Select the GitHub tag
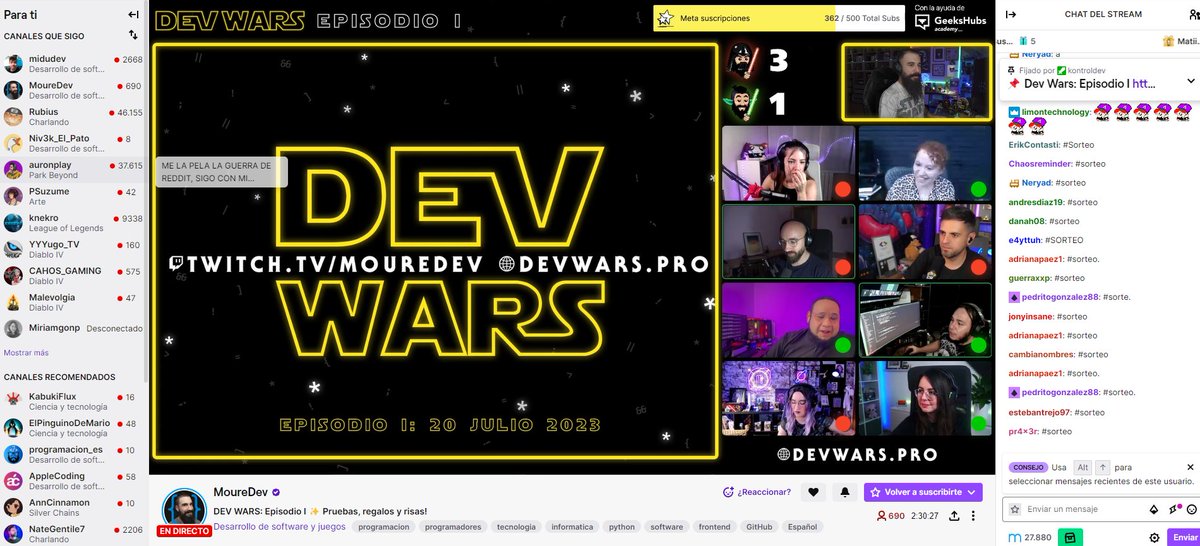This screenshot has height=546, width=1200. click(759, 526)
